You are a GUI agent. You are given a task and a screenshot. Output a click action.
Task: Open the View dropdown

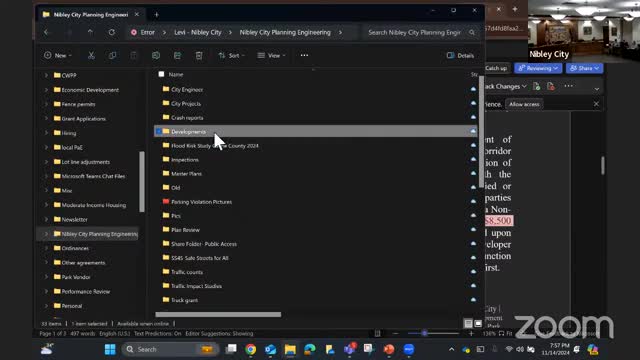[271, 56]
